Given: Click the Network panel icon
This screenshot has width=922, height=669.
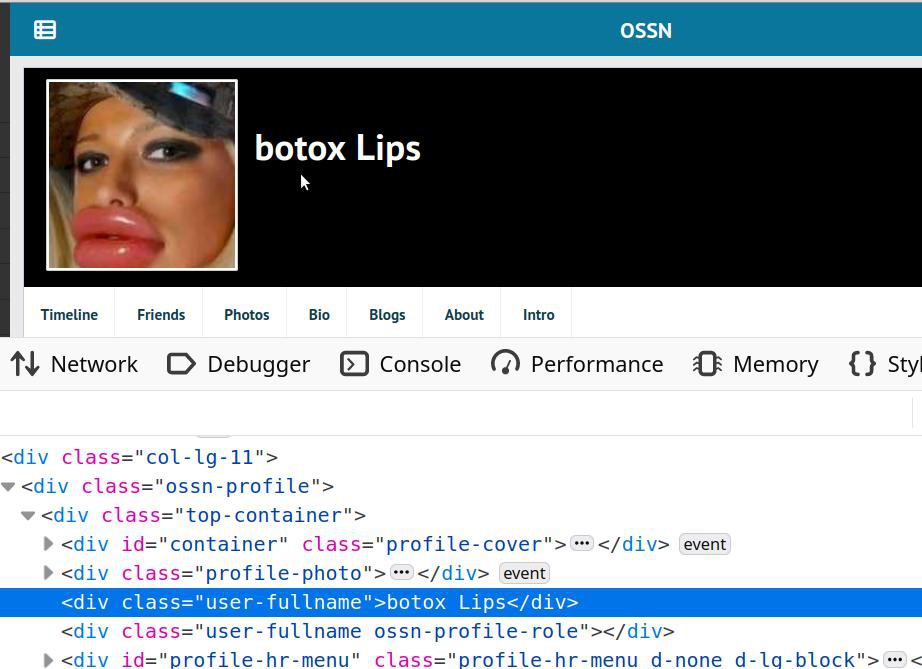Looking at the screenshot, I should click(x=25, y=364).
